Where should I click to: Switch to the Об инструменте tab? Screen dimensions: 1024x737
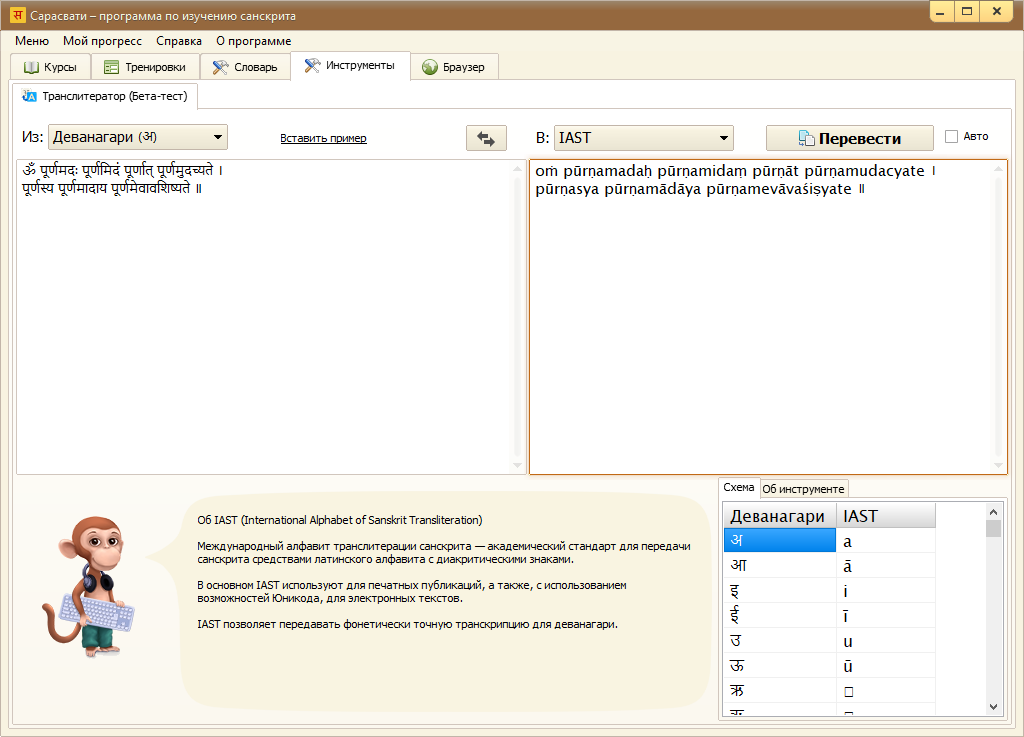804,489
